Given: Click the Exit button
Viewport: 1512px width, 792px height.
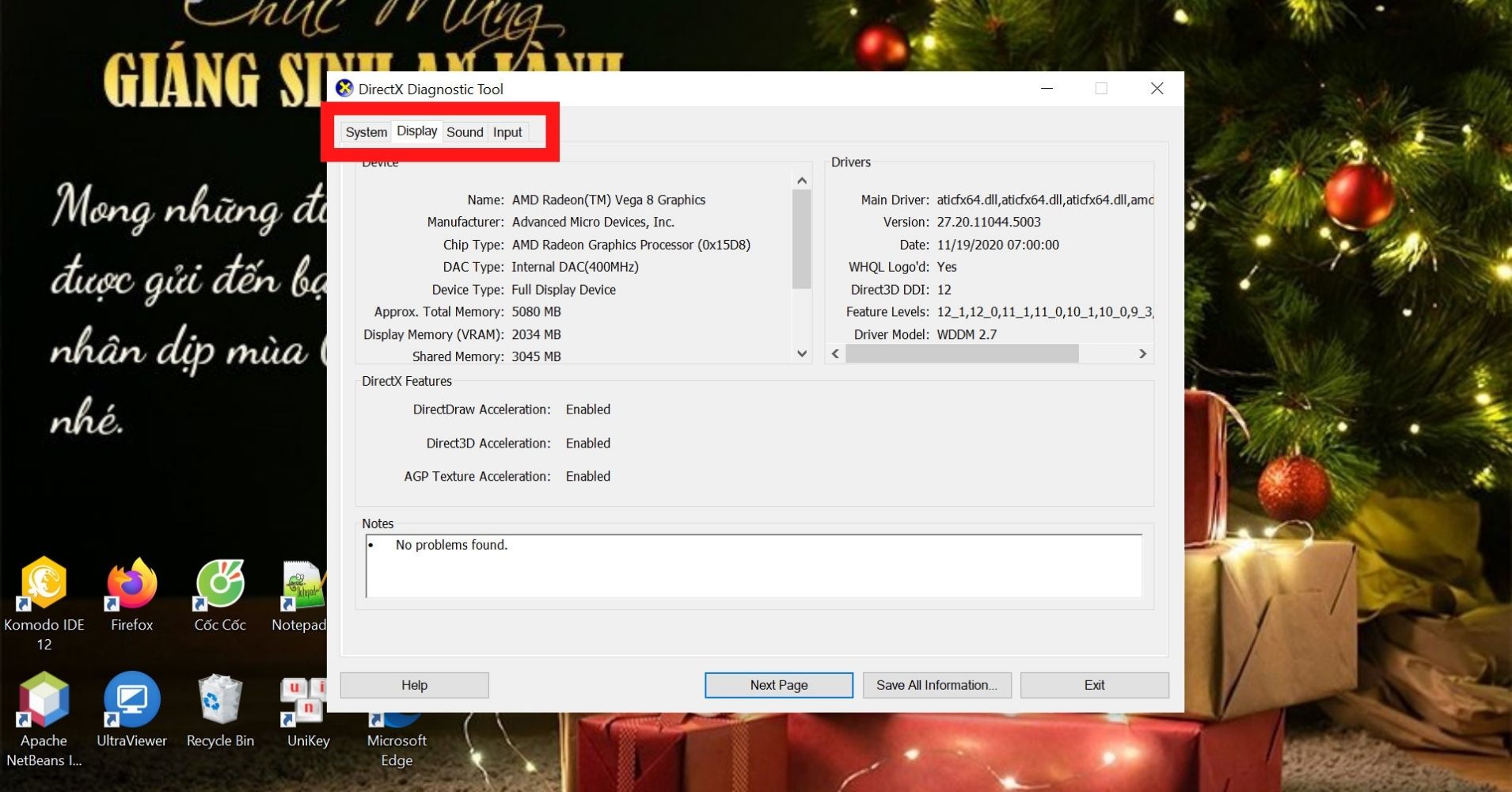Looking at the screenshot, I should click(1094, 685).
